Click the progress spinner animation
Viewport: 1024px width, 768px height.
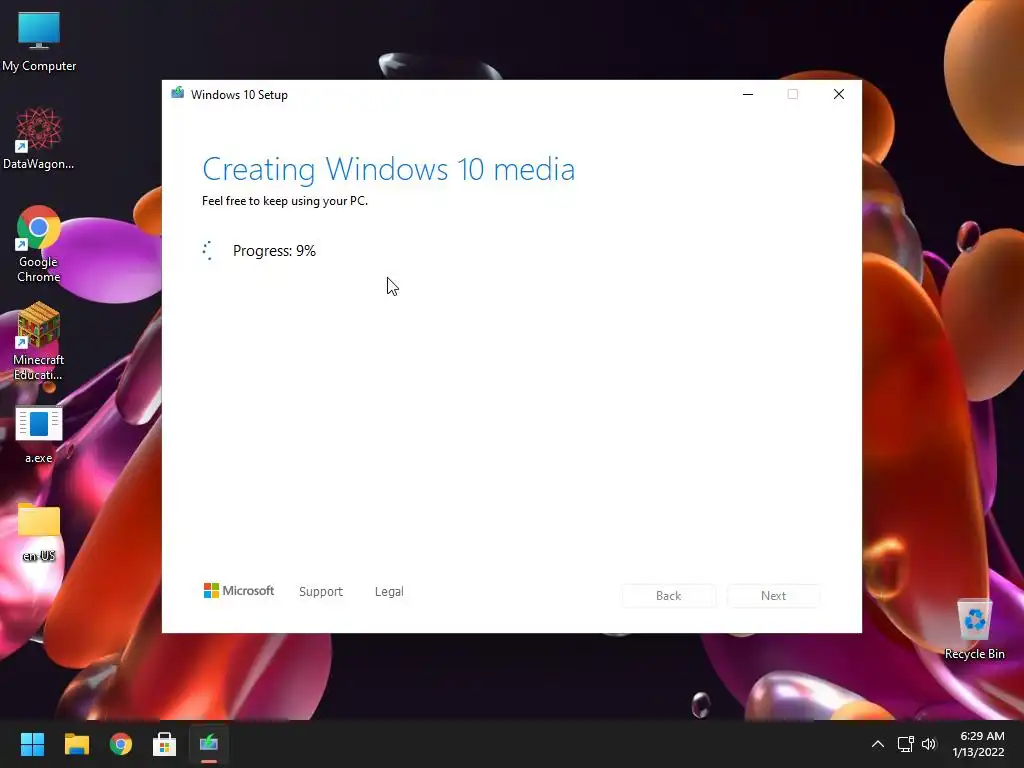click(208, 251)
